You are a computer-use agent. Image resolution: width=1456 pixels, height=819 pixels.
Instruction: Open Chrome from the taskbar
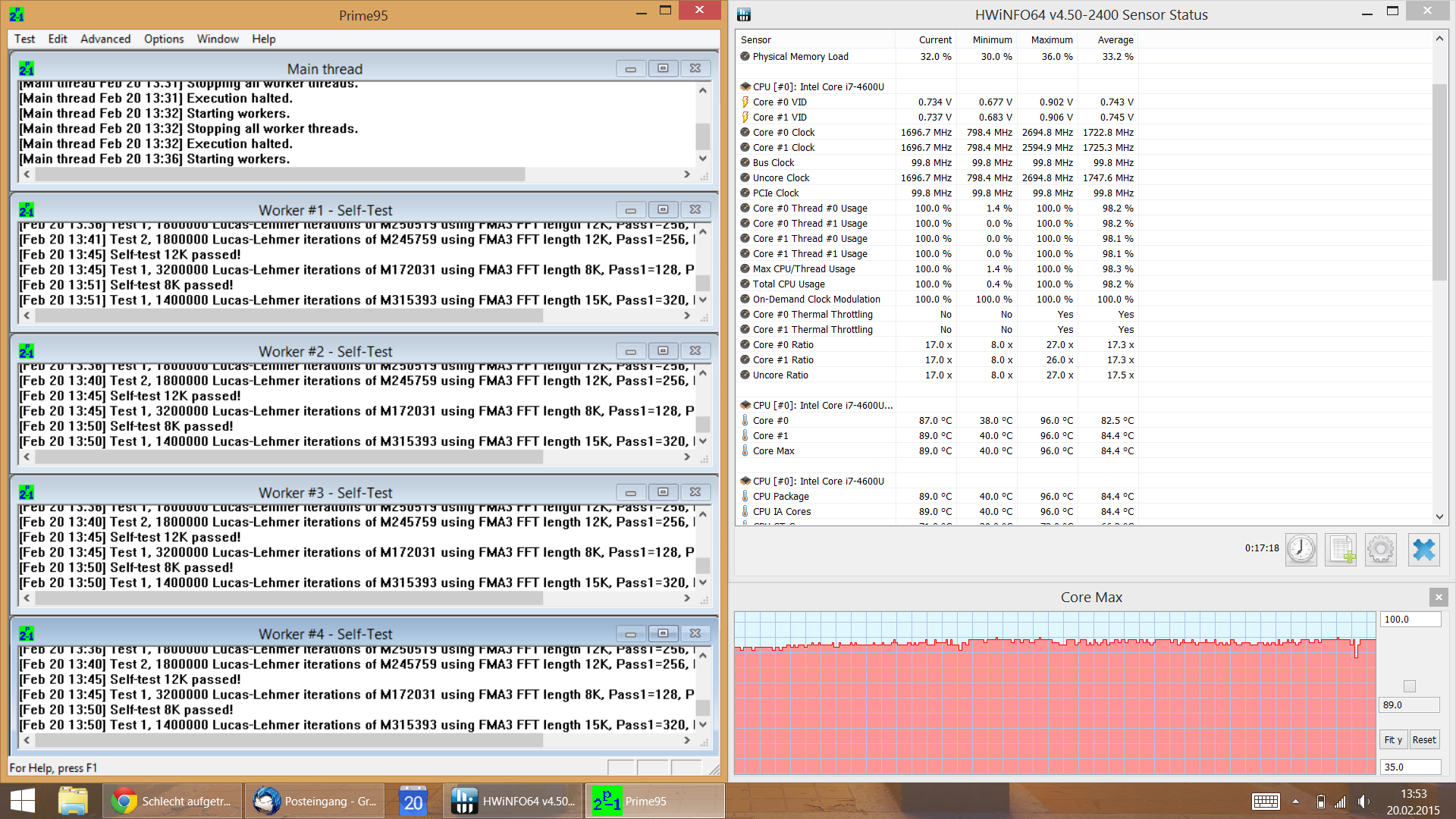click(x=172, y=802)
